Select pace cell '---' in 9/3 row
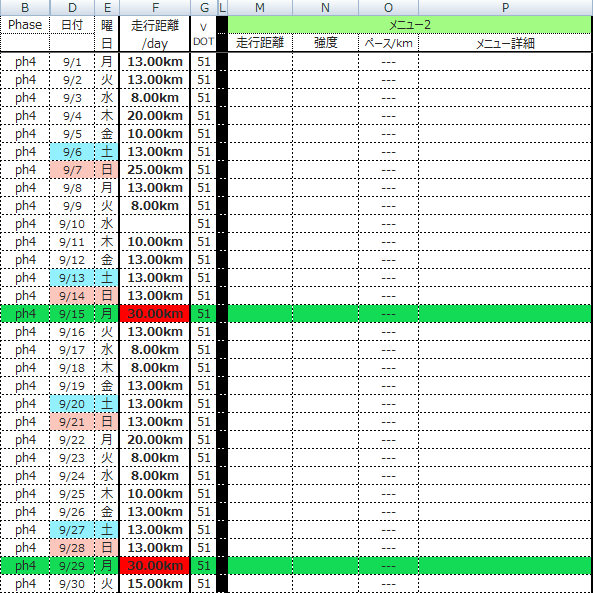The width and height of the screenshot is (593, 593). click(x=388, y=98)
